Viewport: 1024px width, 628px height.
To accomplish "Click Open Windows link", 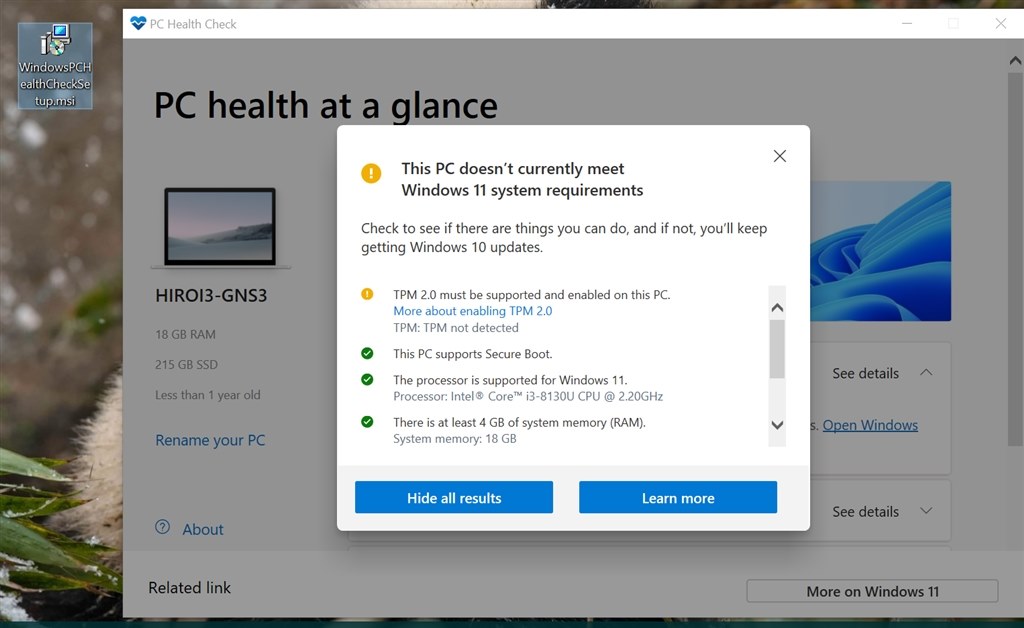I will 870,425.
